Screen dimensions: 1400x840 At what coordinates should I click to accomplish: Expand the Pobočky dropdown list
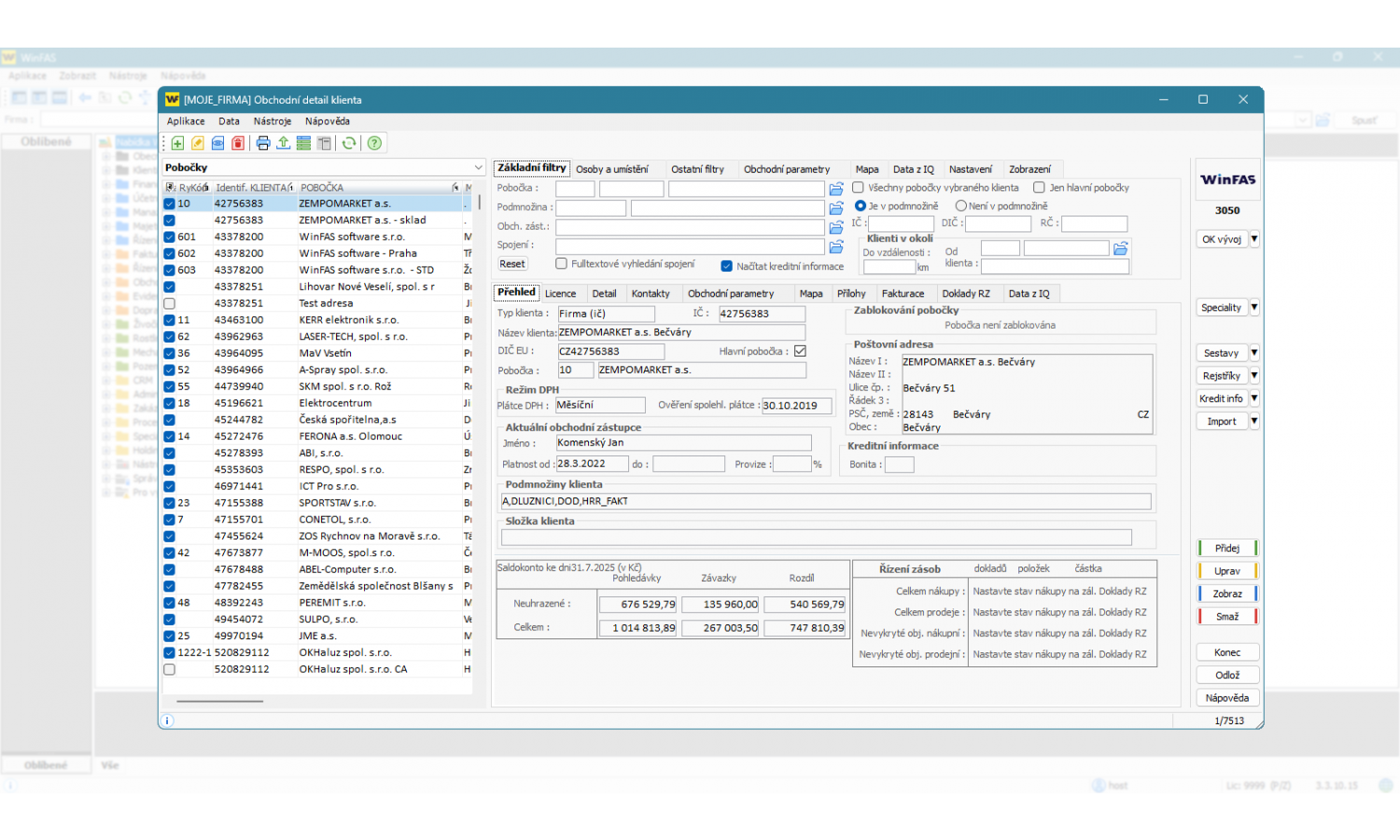click(478, 168)
